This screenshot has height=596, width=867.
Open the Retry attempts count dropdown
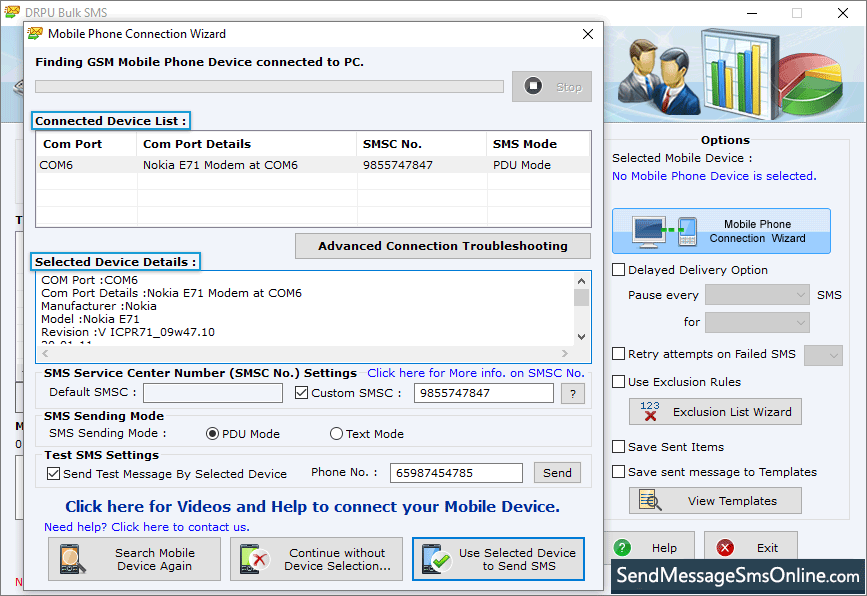[823, 355]
